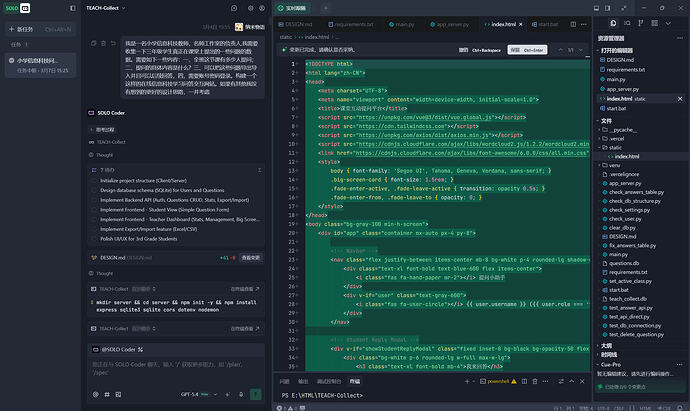Toggle bottom panel layout icon in title bar
The width and height of the screenshot is (690, 411).
coord(596,8)
